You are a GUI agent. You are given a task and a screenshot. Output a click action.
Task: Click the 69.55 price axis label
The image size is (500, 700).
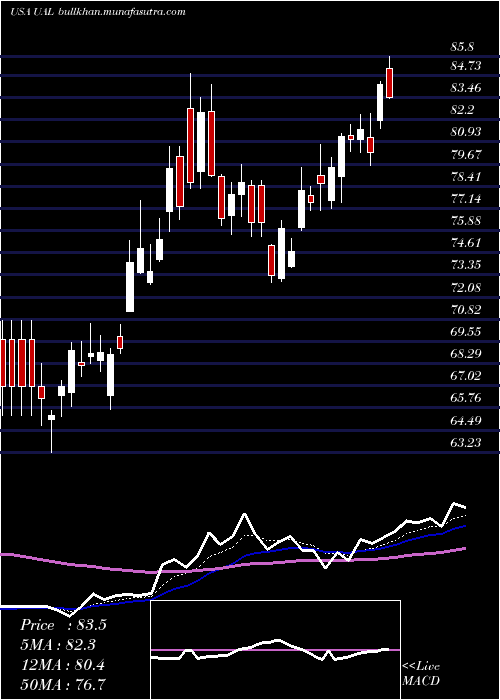point(466,332)
